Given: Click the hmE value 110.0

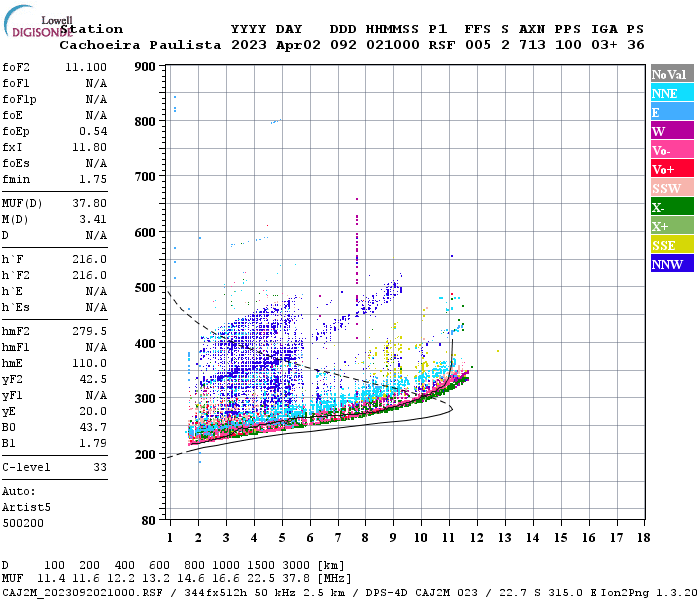Looking at the screenshot, I should click(x=89, y=363).
